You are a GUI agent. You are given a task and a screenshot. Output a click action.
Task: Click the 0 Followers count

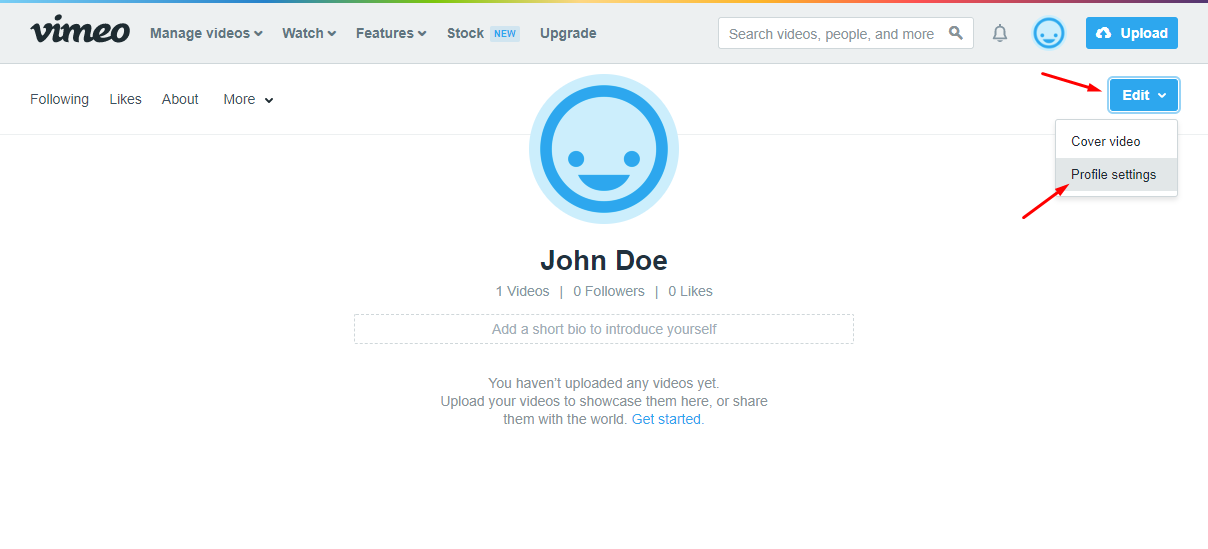[x=609, y=291]
